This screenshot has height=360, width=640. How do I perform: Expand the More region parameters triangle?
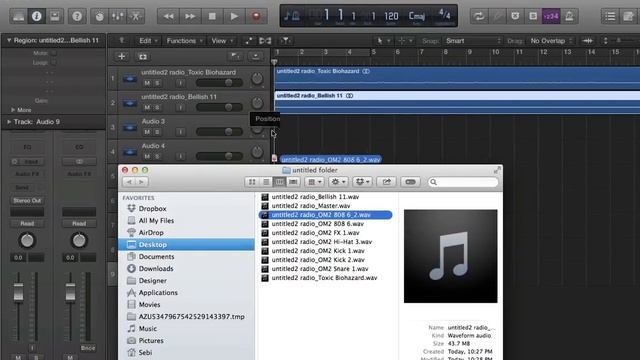click(13, 110)
